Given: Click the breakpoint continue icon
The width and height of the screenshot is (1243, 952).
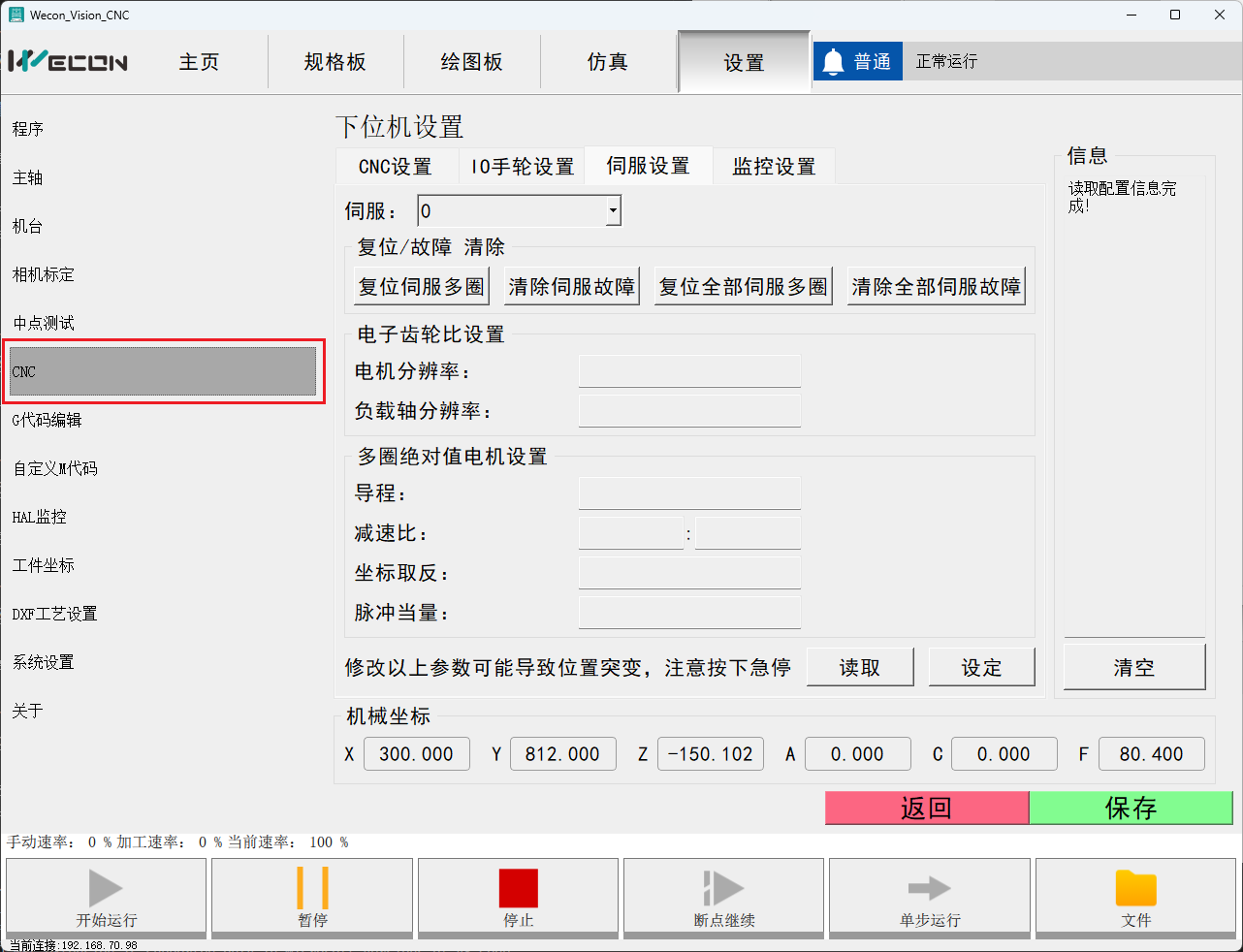Looking at the screenshot, I should 723,887.
